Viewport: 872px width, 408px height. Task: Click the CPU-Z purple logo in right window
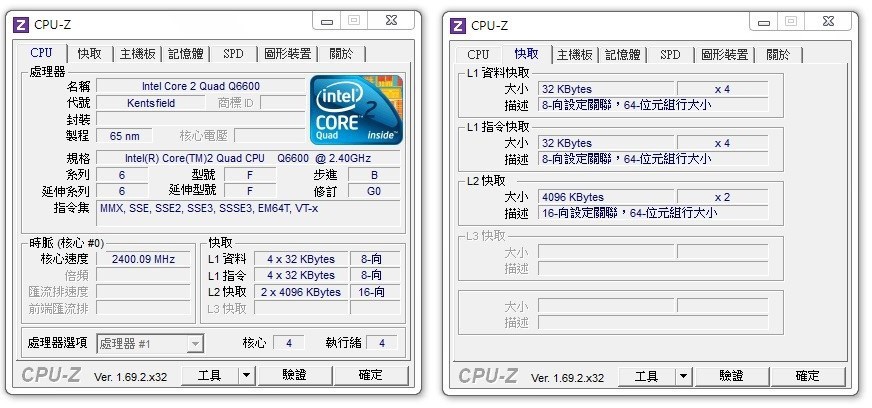point(458,26)
